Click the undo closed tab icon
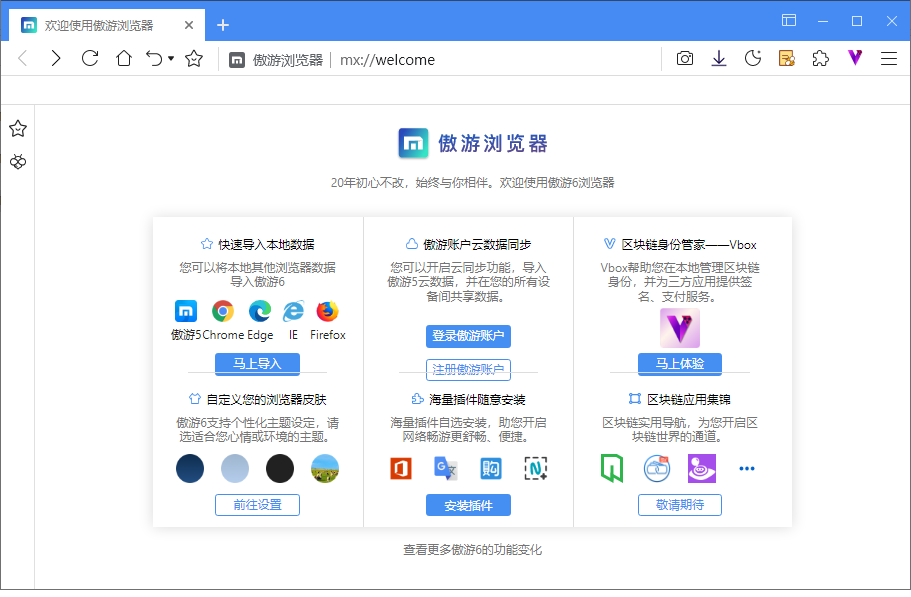This screenshot has height=597, width=911. [154, 59]
